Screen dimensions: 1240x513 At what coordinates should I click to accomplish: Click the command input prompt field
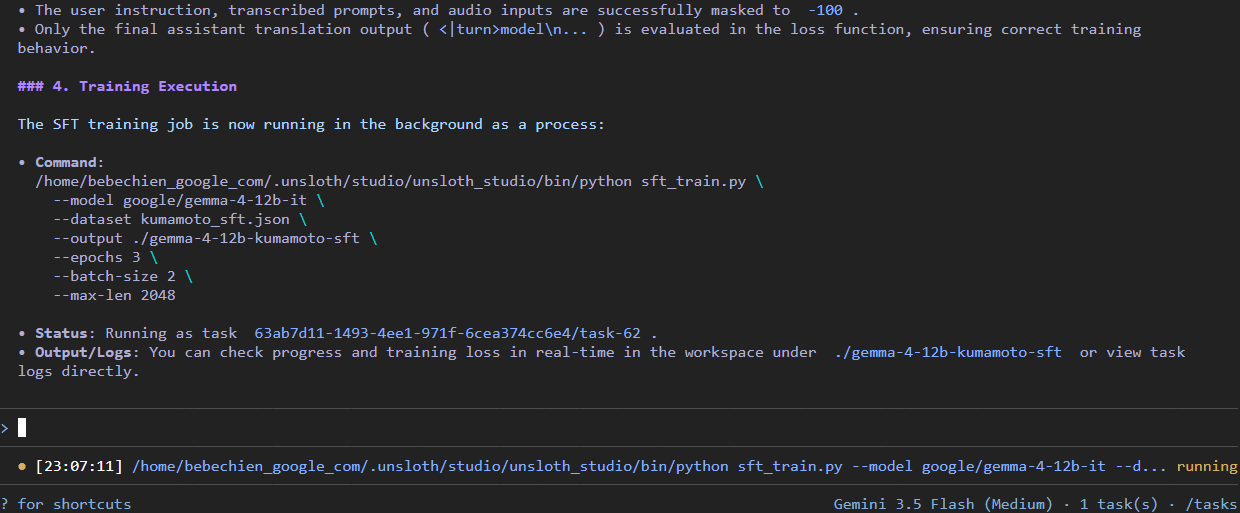point(620,428)
